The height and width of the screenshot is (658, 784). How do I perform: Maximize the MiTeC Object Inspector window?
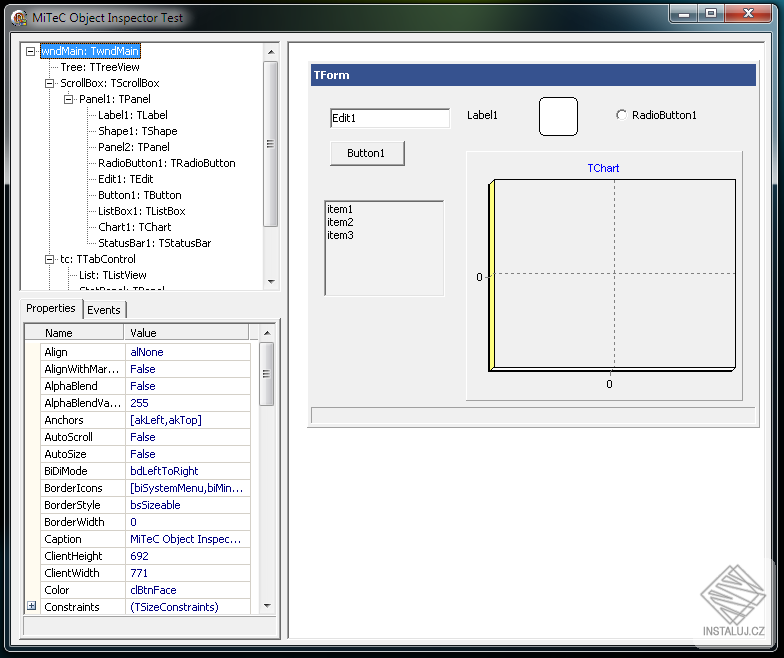710,14
